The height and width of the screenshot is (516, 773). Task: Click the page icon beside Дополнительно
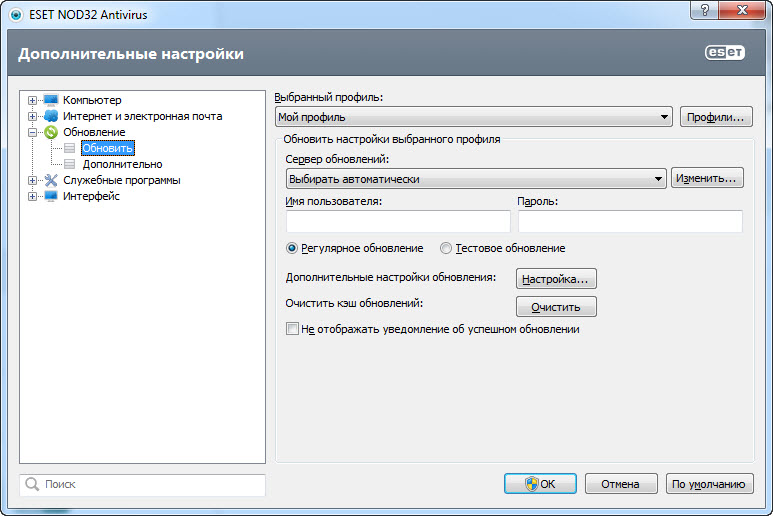click(70, 164)
